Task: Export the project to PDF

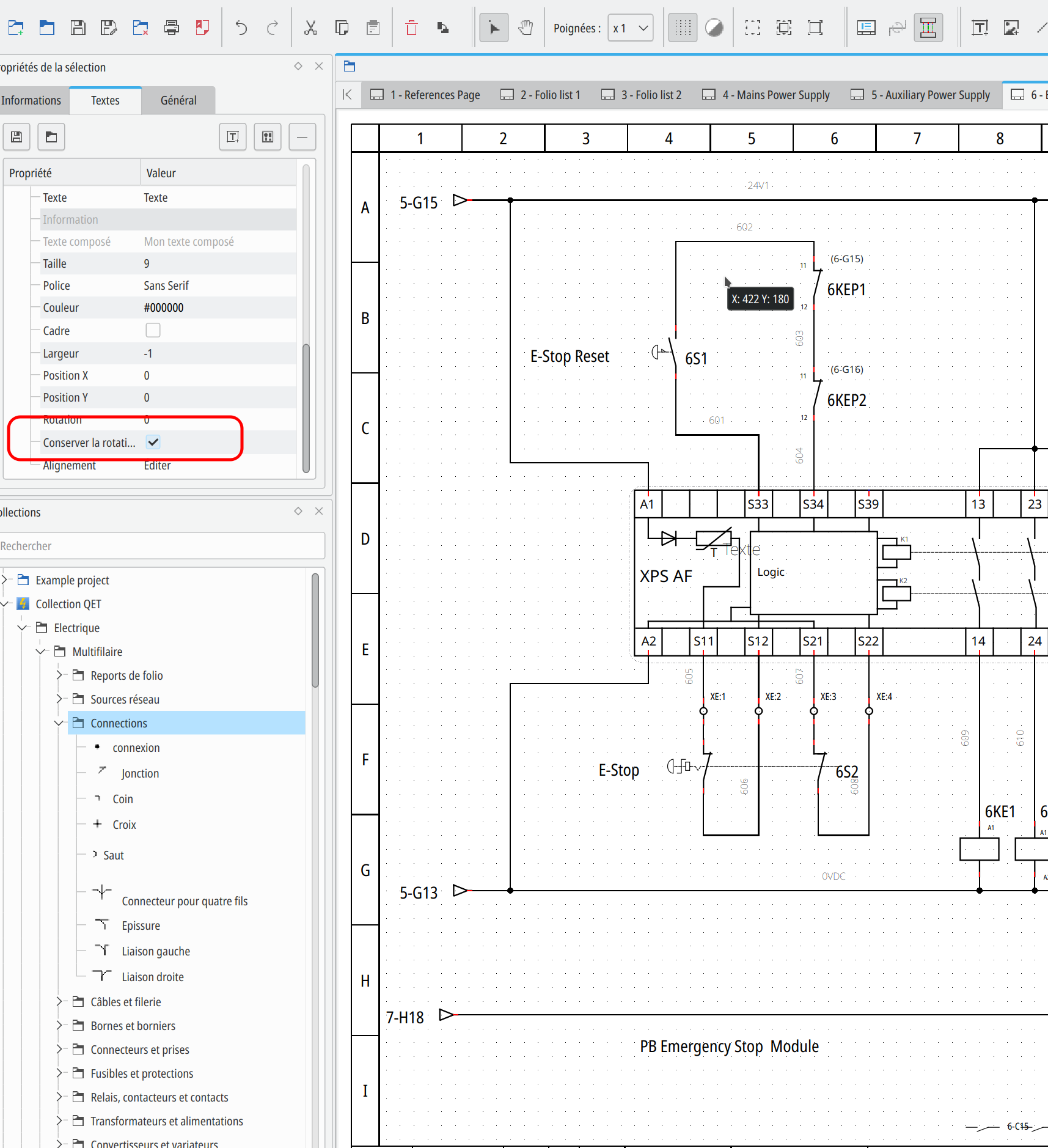Action: (203, 28)
